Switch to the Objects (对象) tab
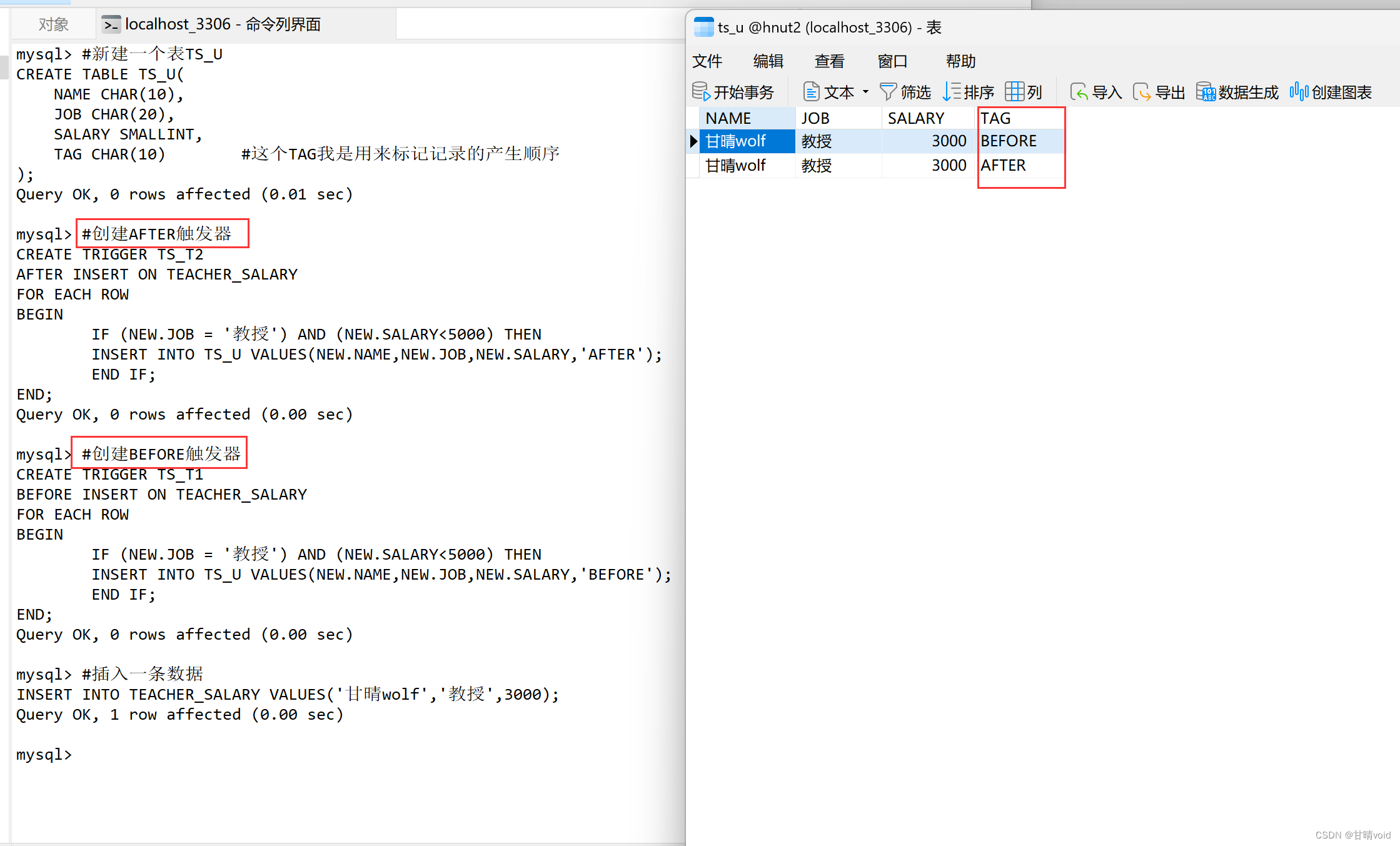 click(x=53, y=24)
